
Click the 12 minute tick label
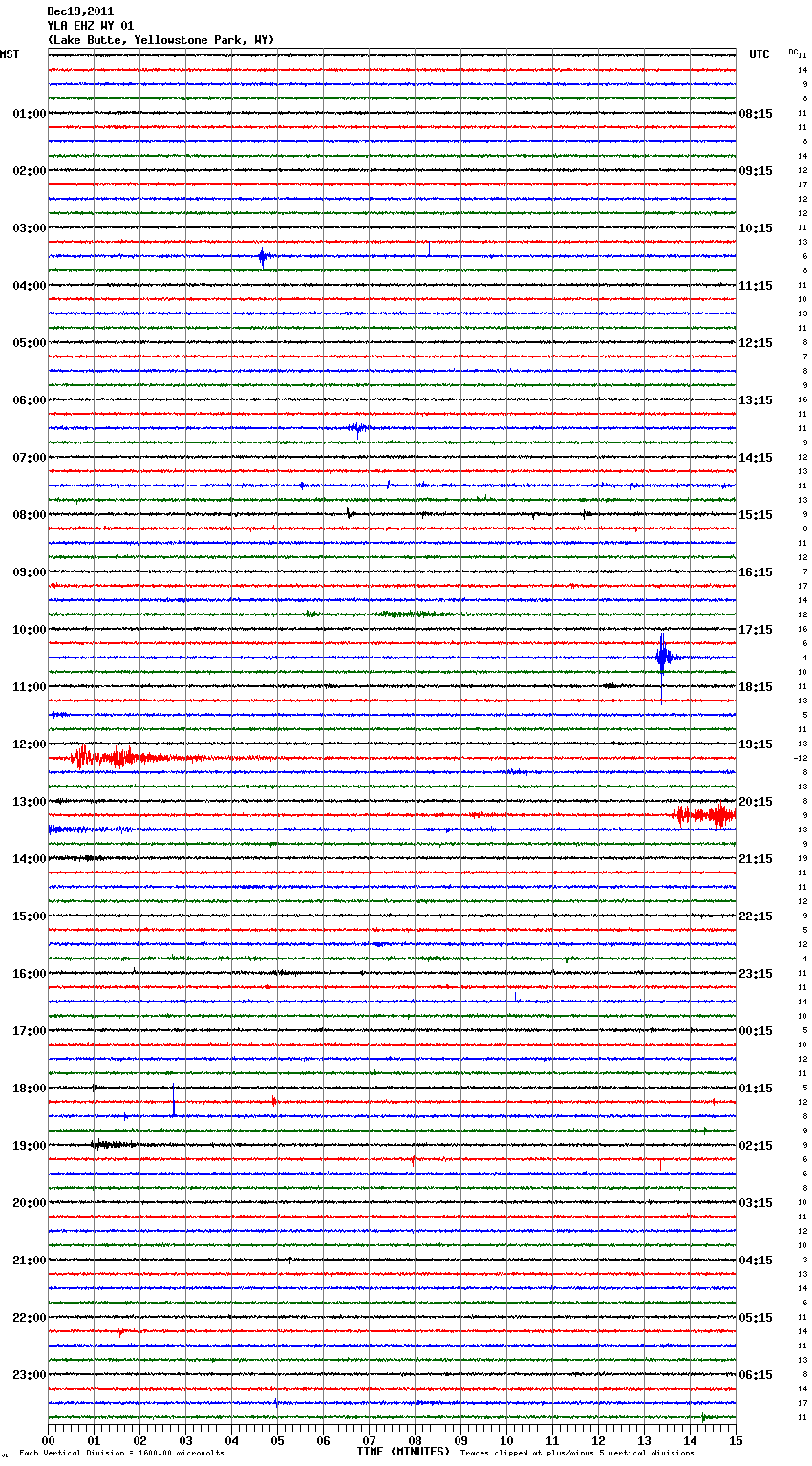(x=598, y=1440)
